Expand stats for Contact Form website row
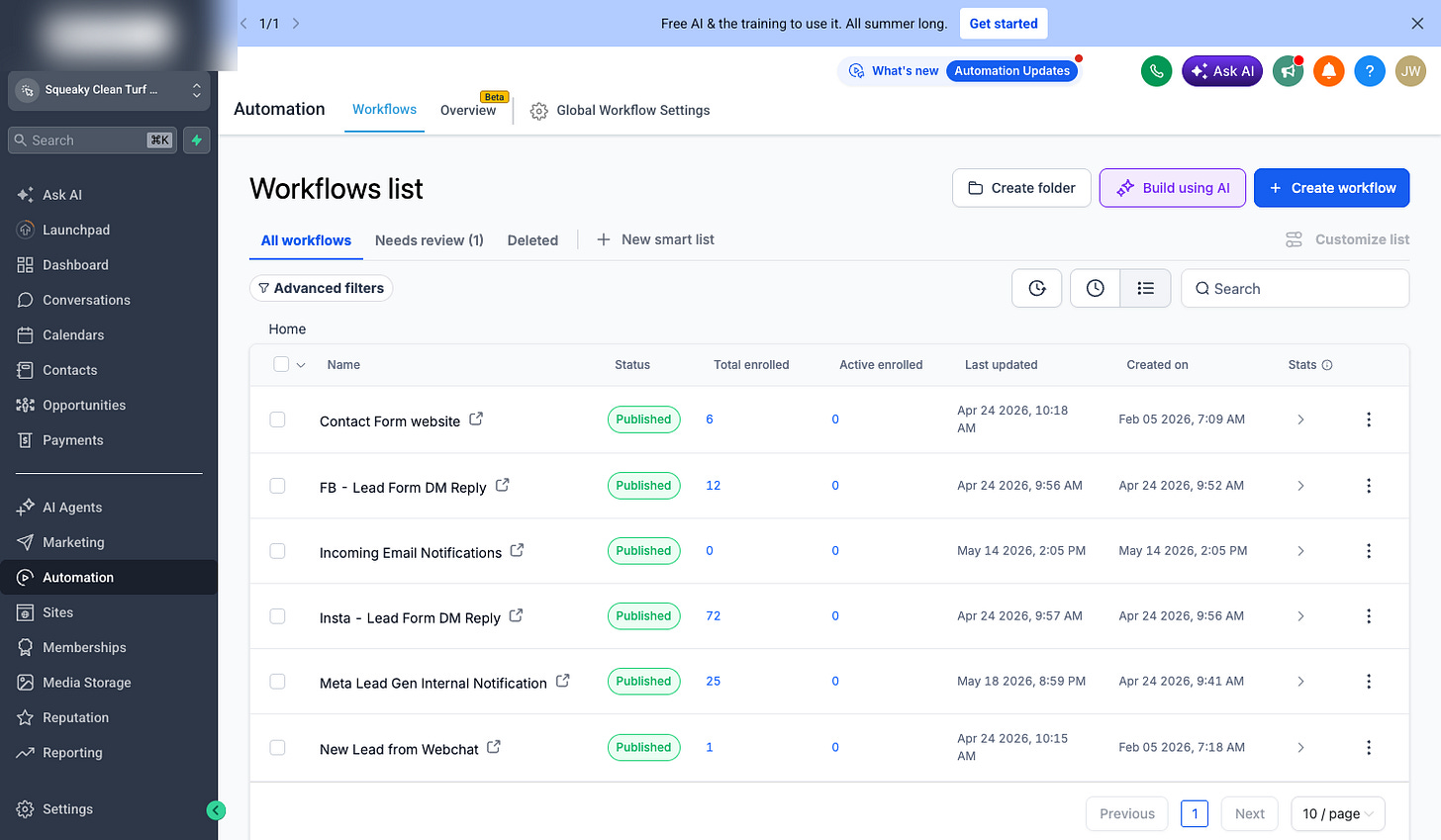 pyautogui.click(x=1300, y=420)
